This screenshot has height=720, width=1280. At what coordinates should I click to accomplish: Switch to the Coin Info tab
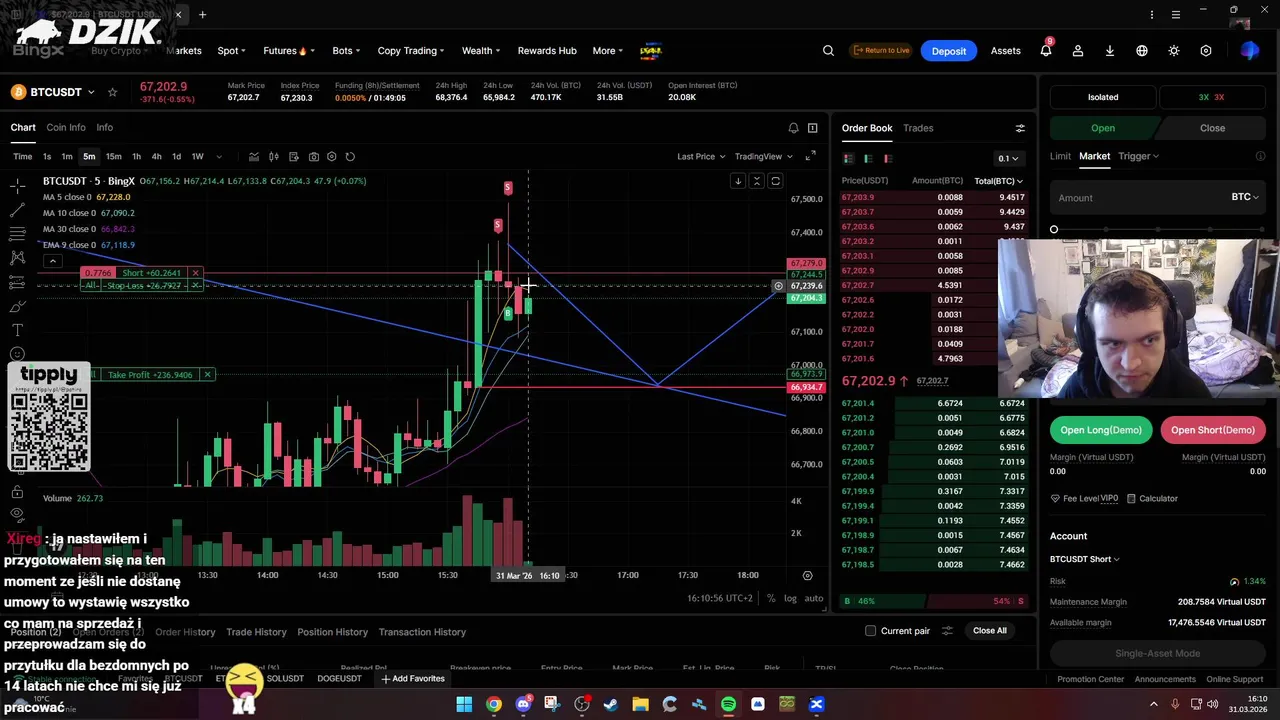tap(66, 128)
